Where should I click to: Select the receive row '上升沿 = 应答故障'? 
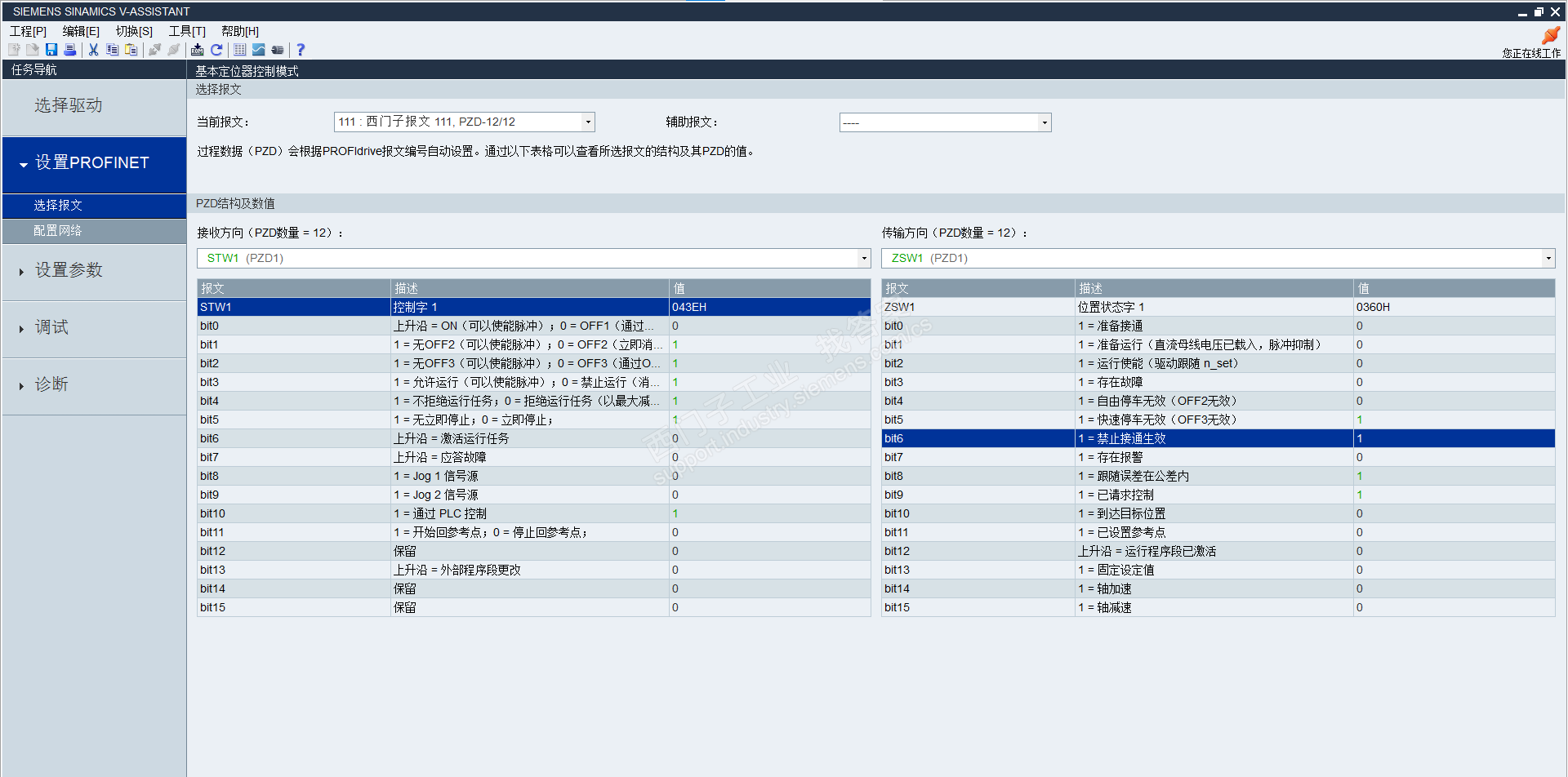pos(534,458)
